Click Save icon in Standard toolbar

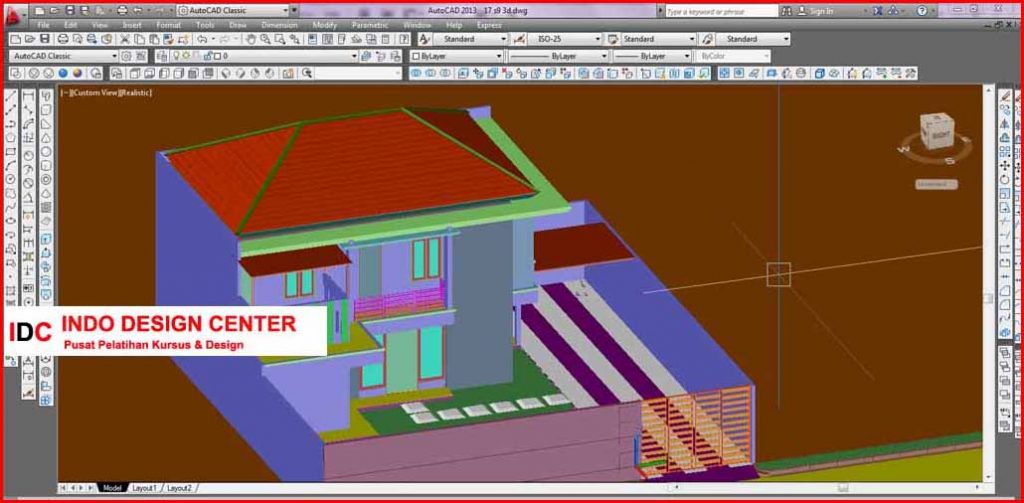[44, 39]
